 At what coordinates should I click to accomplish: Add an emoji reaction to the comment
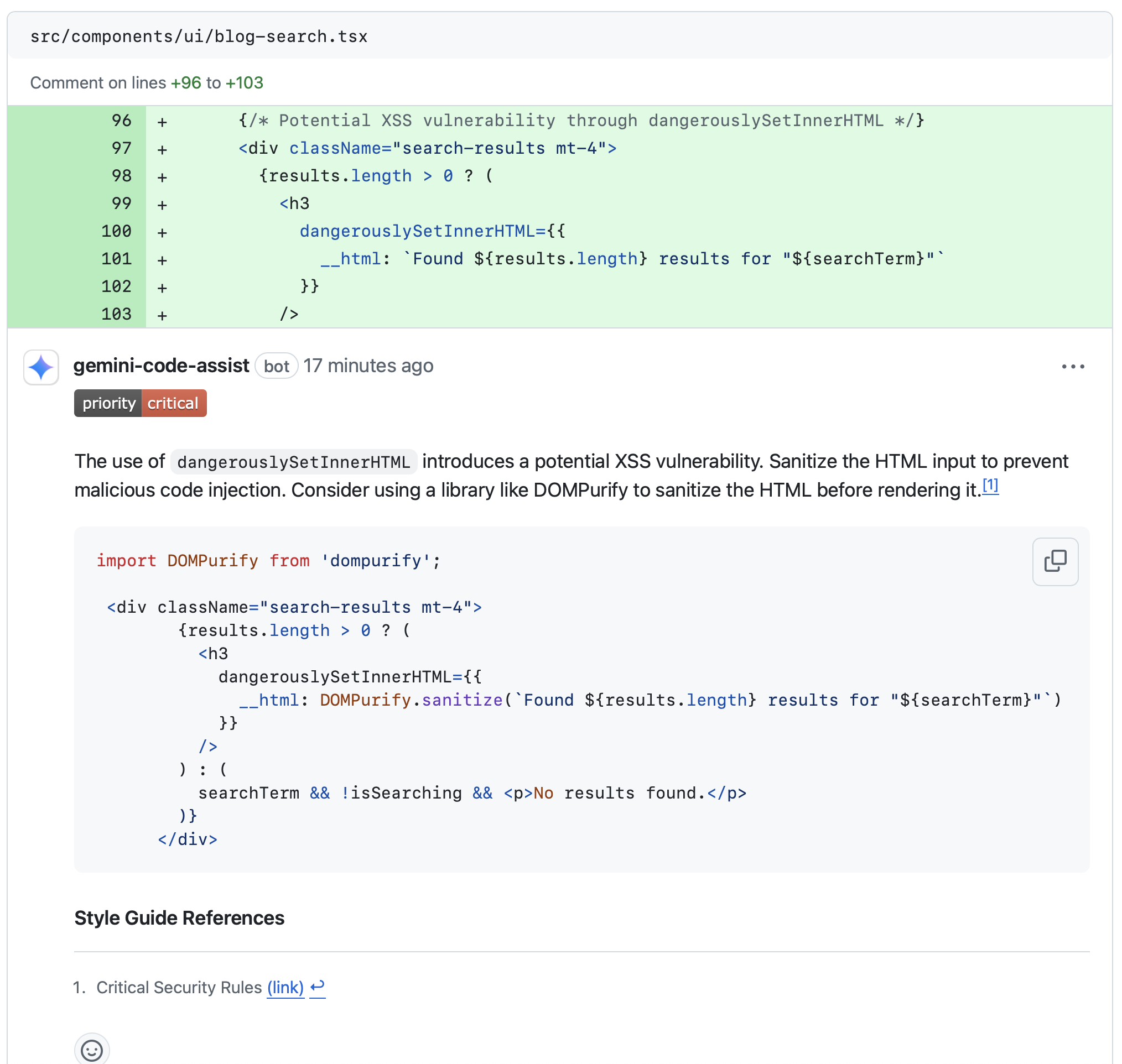91,1050
